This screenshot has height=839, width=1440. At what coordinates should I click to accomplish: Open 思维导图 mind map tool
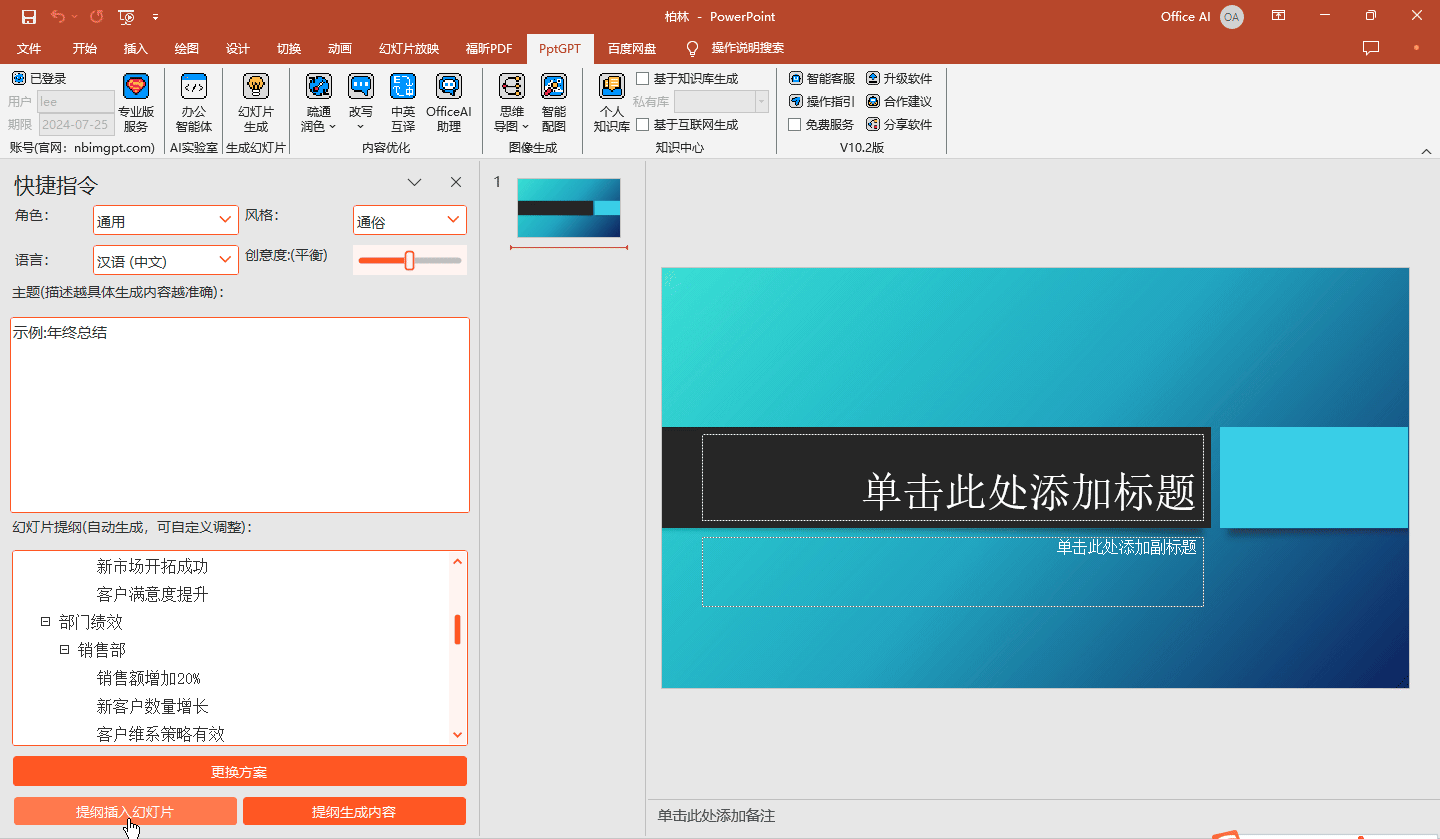point(511,103)
